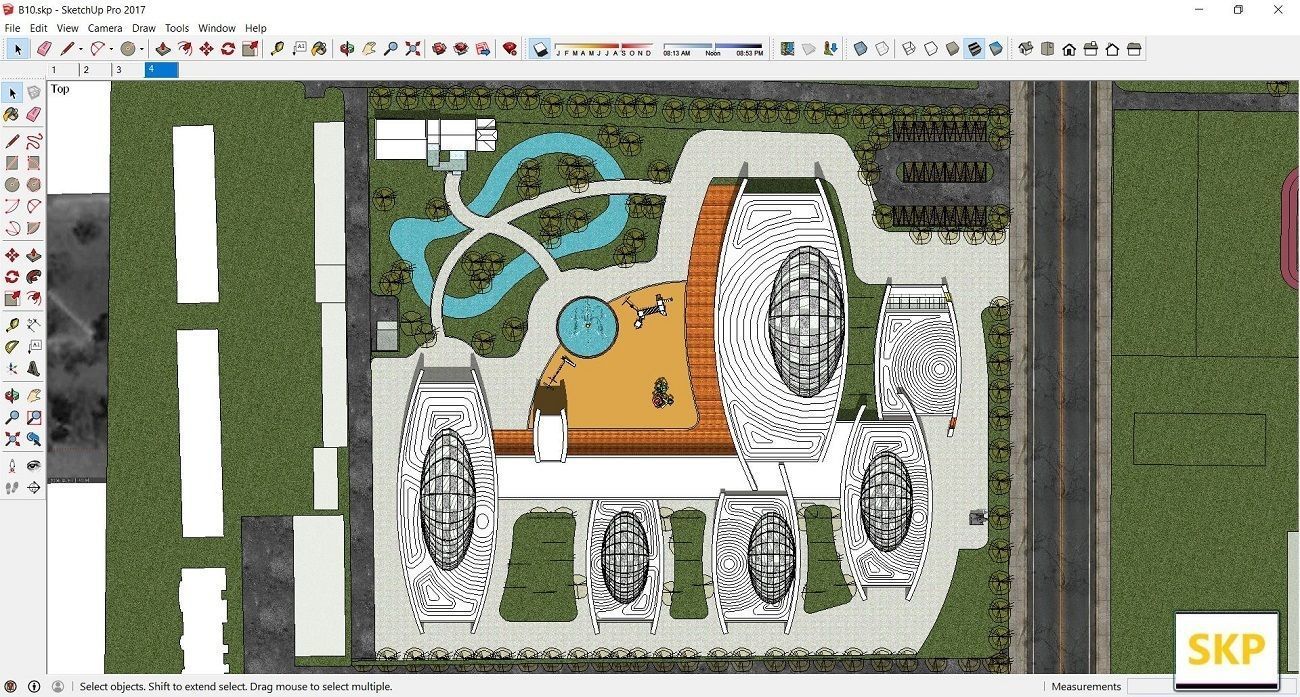Click the Photo Textures icon
1300x697 pixels.
click(831, 48)
